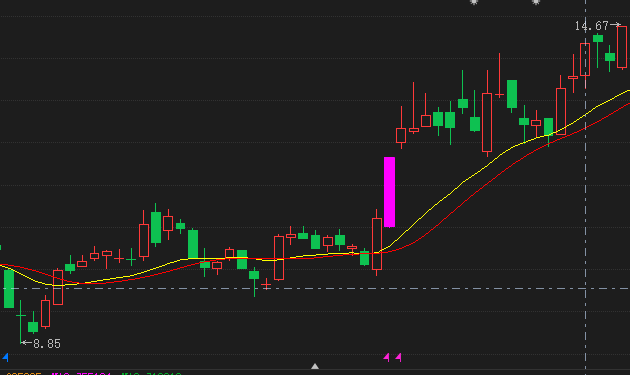Open the right gray info-mine marker at top
The width and height of the screenshot is (630, 375).
pos(536,2)
